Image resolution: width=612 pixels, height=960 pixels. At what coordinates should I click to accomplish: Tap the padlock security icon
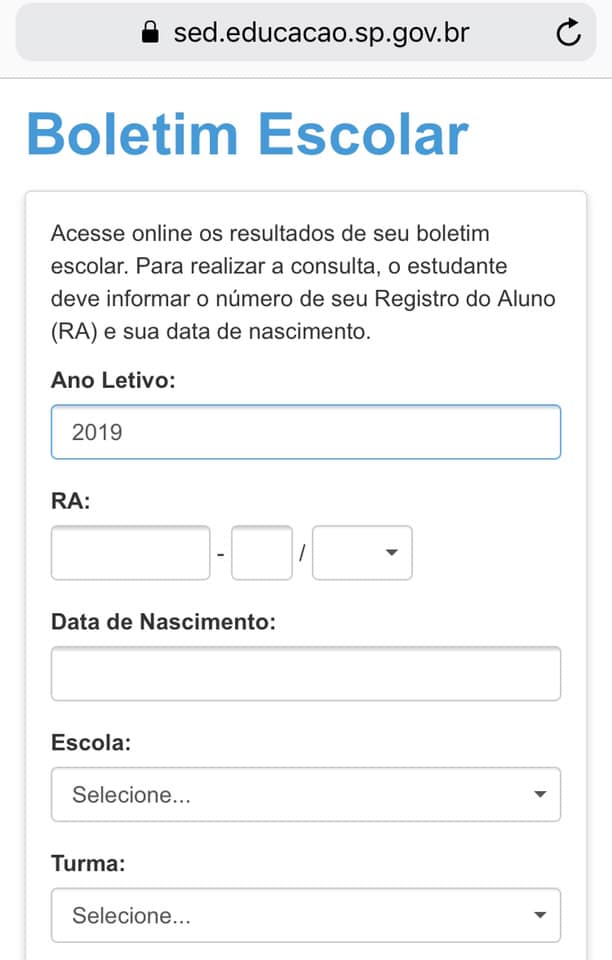(x=150, y=31)
